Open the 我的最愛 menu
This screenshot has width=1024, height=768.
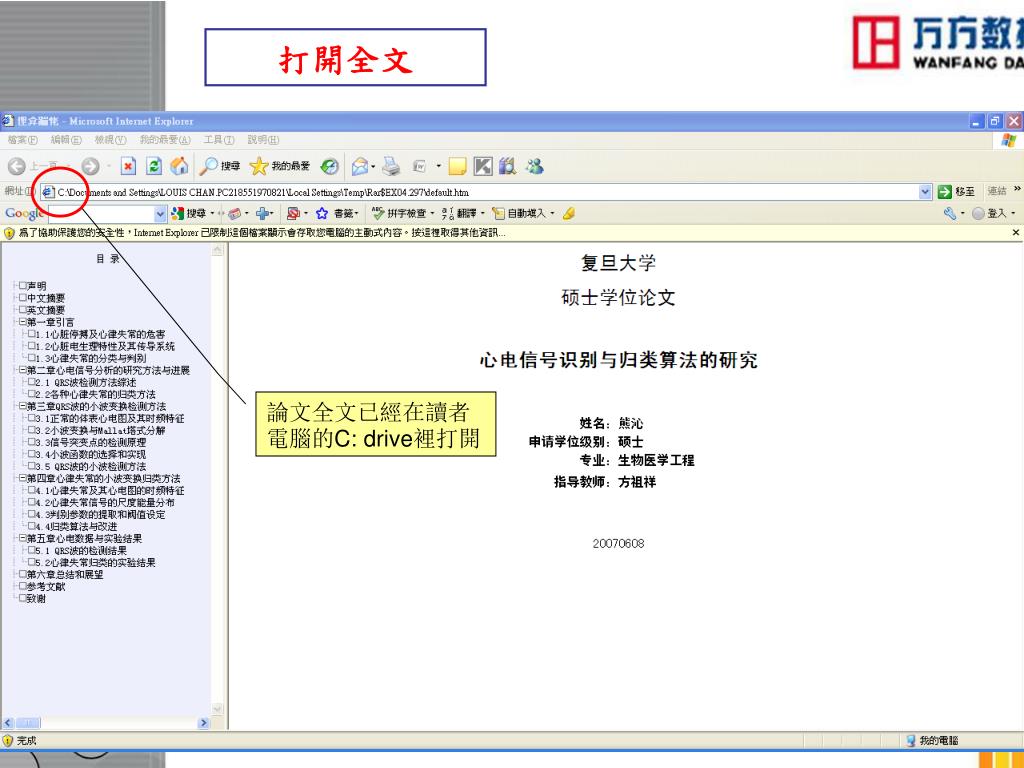tap(165, 140)
